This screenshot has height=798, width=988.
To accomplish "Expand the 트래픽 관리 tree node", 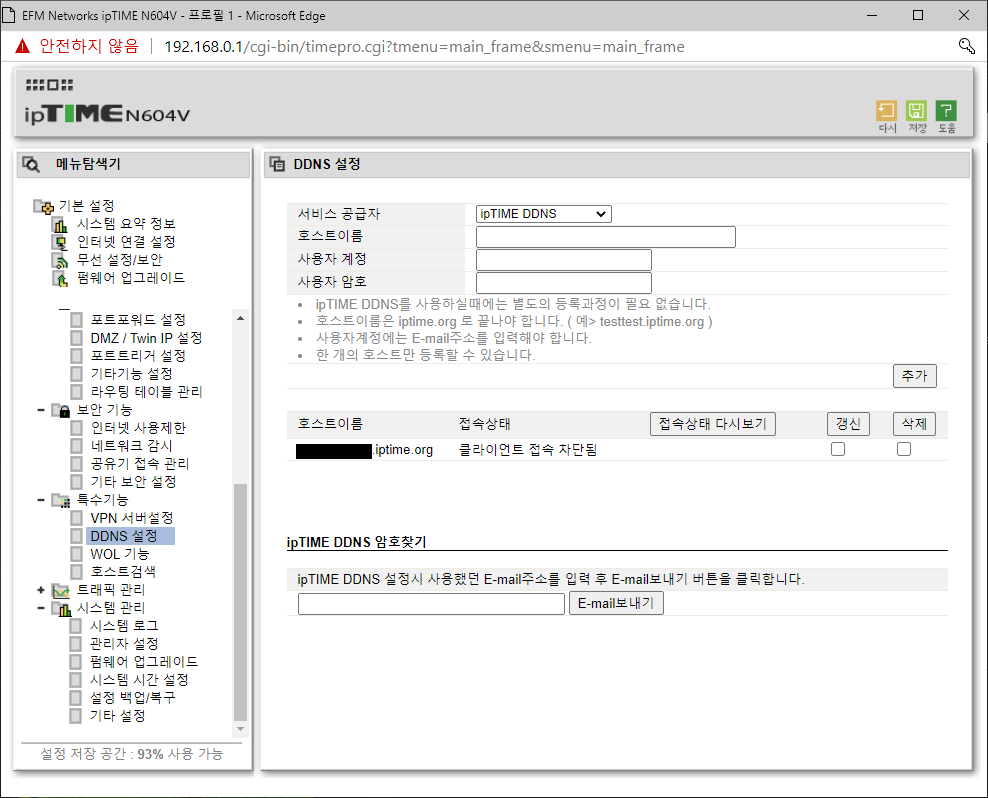I will point(41,591).
